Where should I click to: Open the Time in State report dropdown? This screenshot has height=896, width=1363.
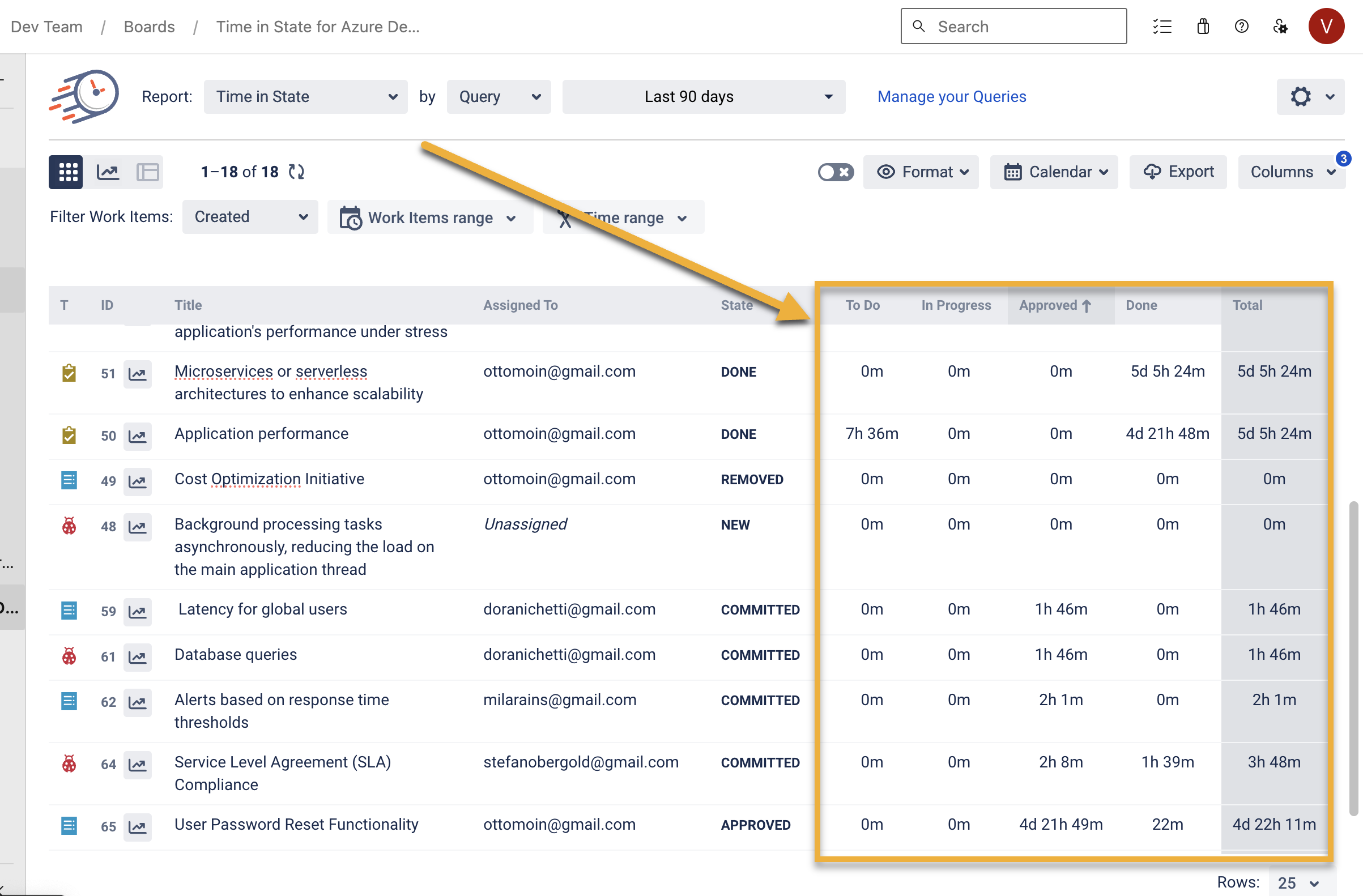pyautogui.click(x=305, y=97)
